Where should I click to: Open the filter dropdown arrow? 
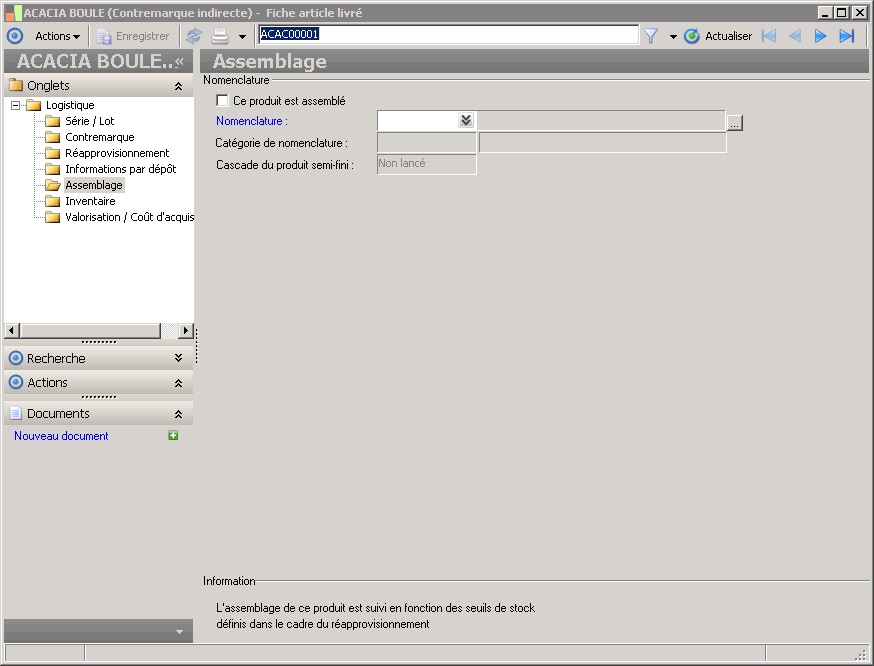point(673,37)
